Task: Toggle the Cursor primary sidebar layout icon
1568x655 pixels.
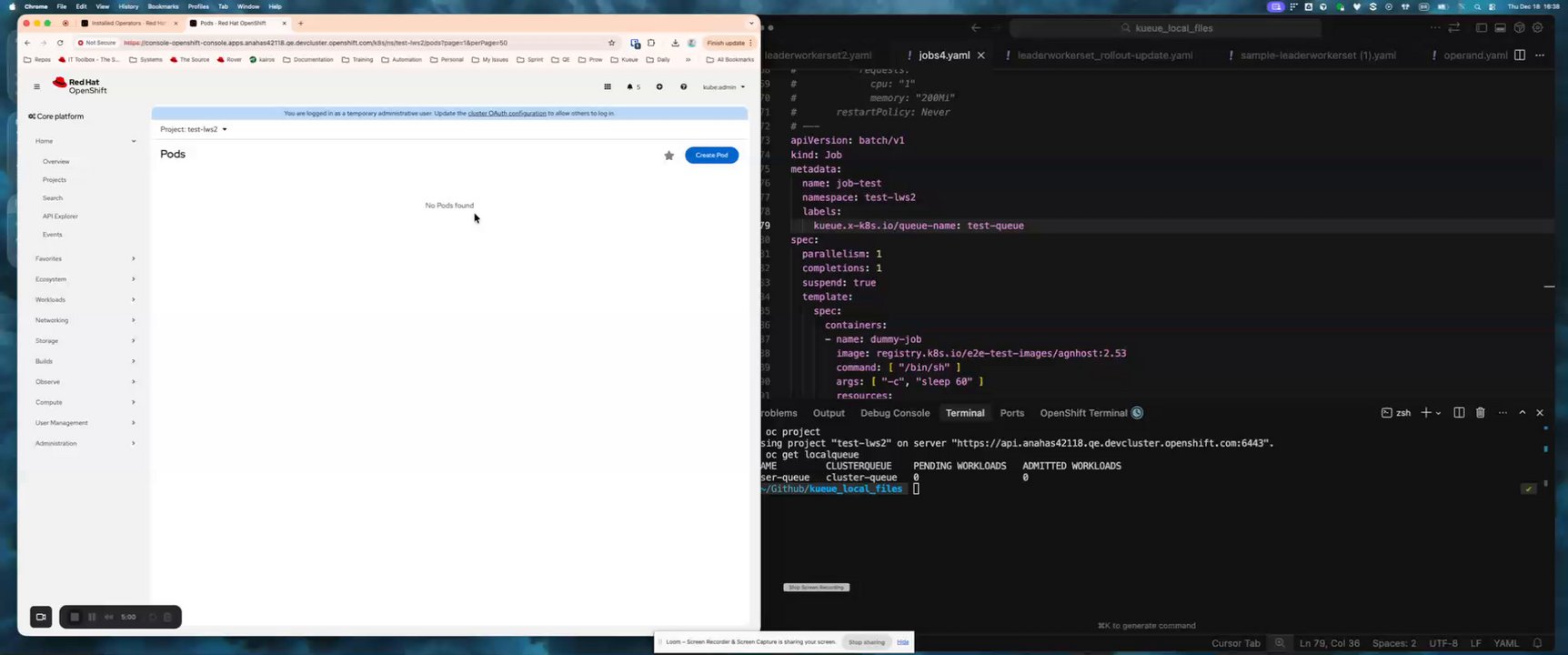Action: [1482, 28]
